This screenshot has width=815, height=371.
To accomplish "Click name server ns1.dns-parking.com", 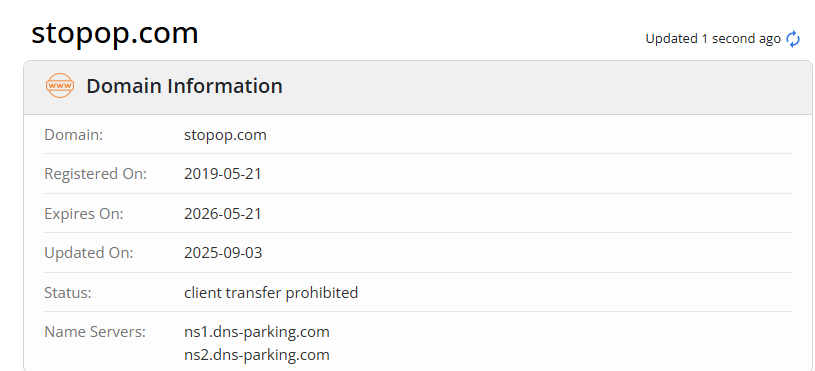I will [257, 332].
